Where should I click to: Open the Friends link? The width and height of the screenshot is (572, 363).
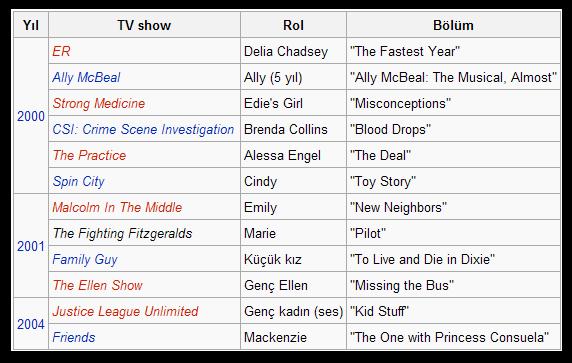(74, 337)
